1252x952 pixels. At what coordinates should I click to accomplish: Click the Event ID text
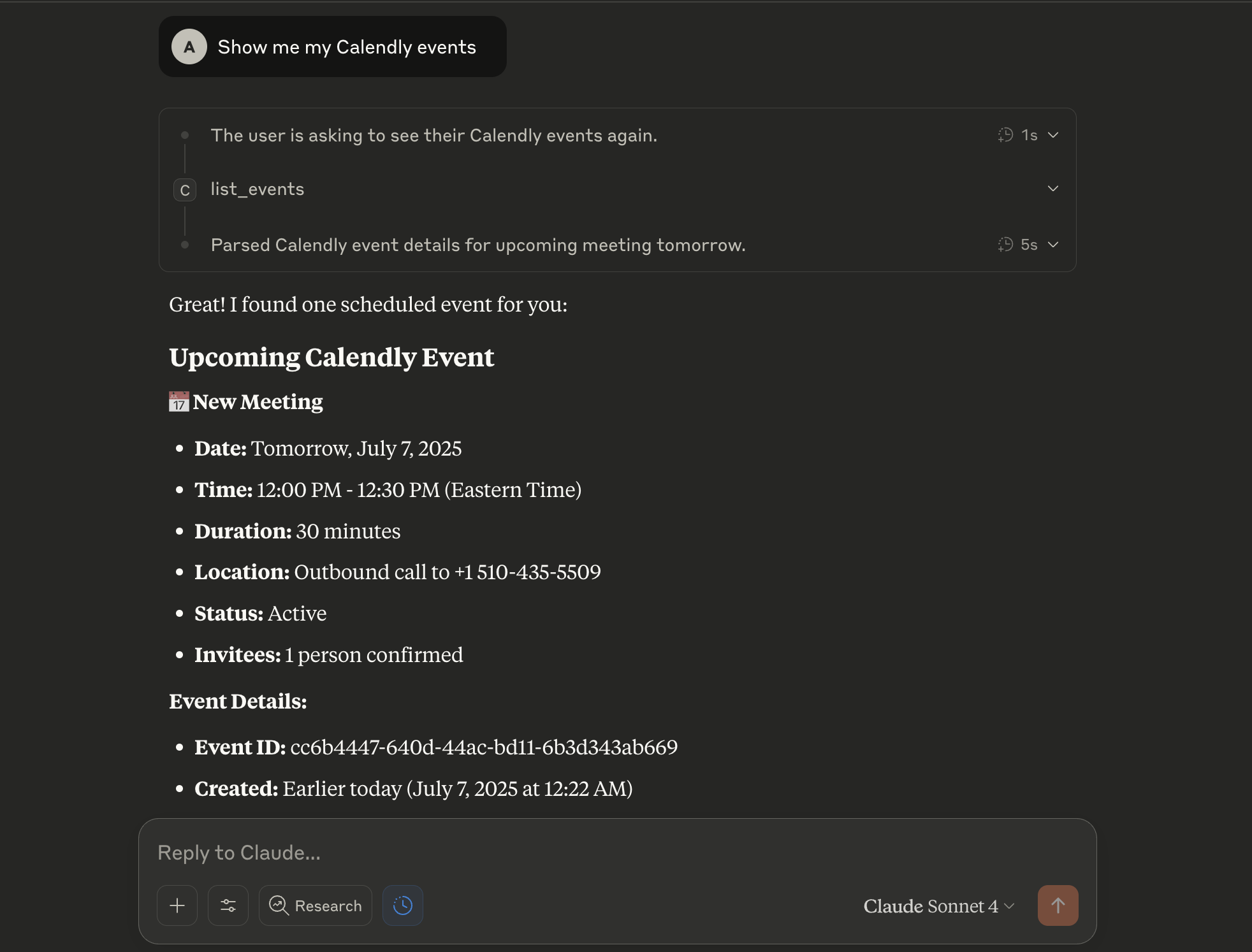pos(483,747)
